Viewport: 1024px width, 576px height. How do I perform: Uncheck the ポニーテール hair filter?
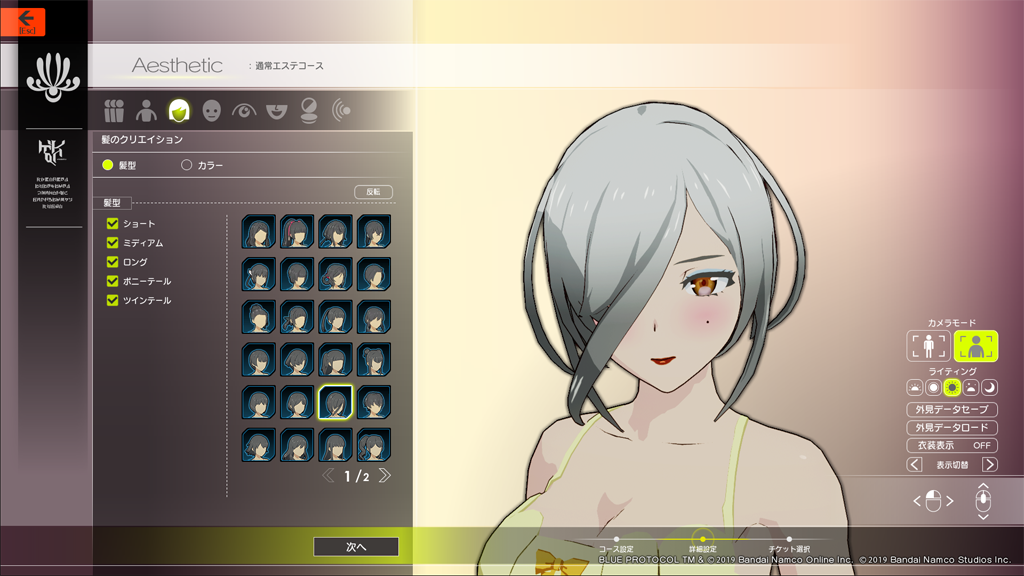pyautogui.click(x=113, y=281)
